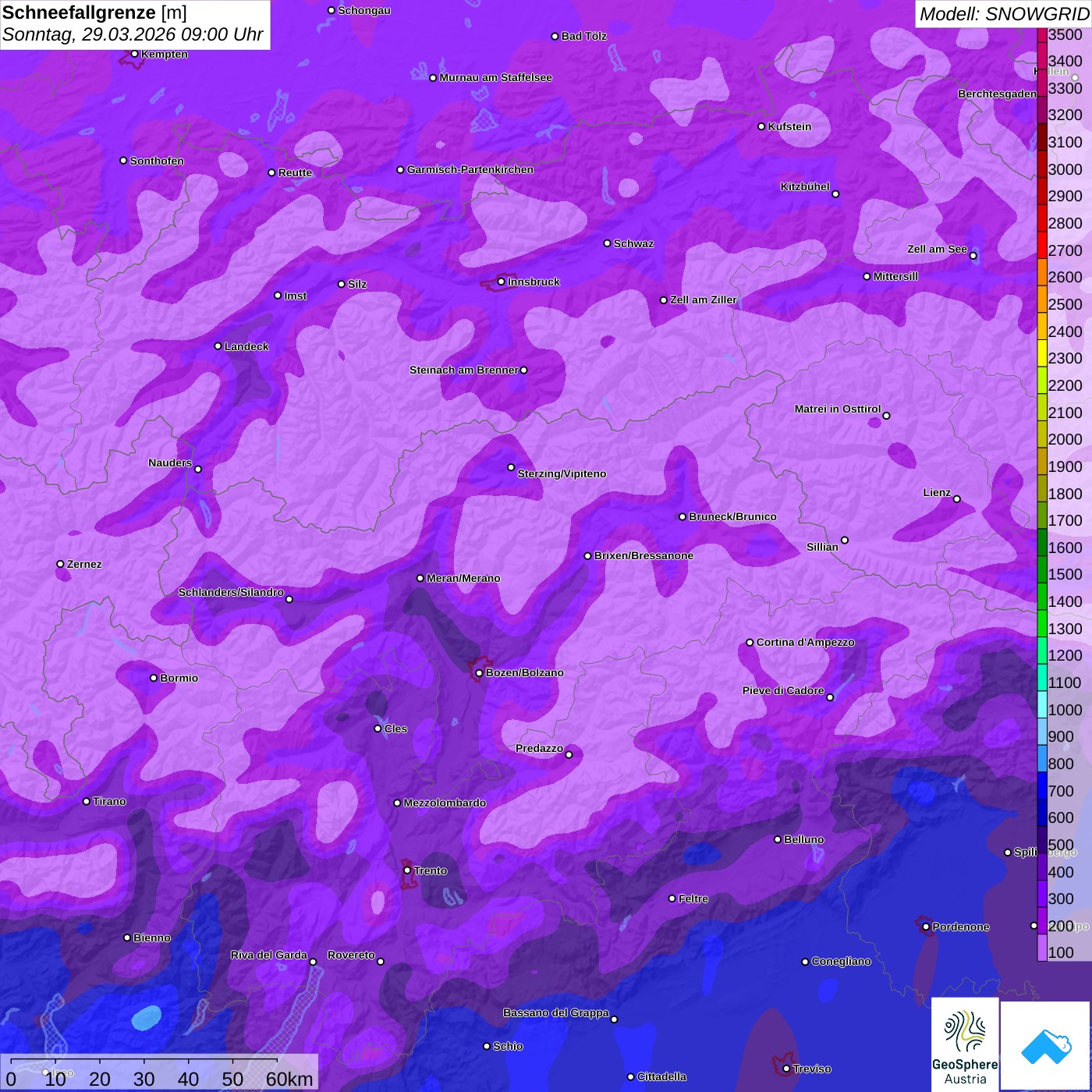Screen dimensions: 1092x1092
Task: Click the Bormio location marker
Action: coord(154,678)
